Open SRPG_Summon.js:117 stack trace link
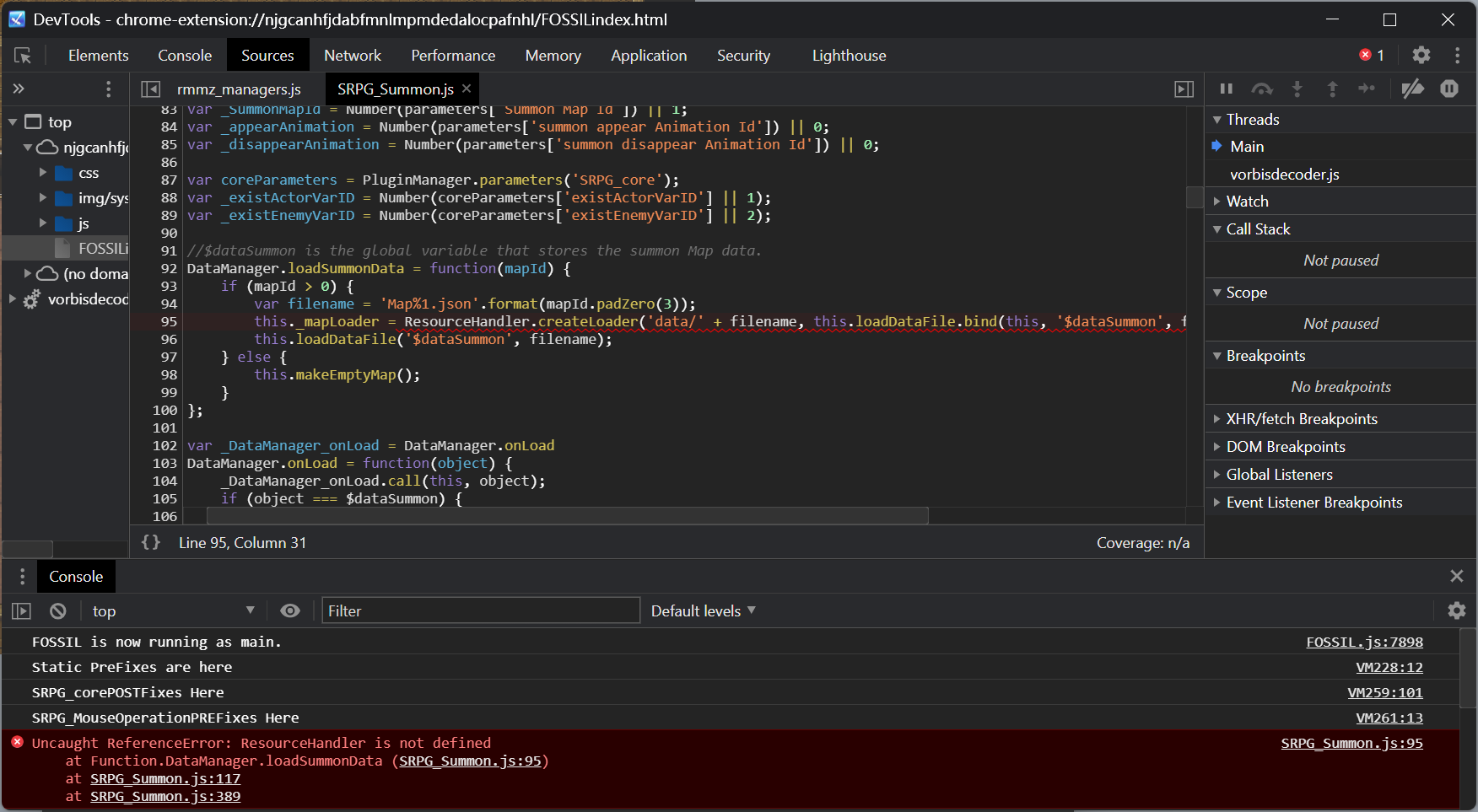Image resolution: width=1478 pixels, height=812 pixels. point(165,778)
